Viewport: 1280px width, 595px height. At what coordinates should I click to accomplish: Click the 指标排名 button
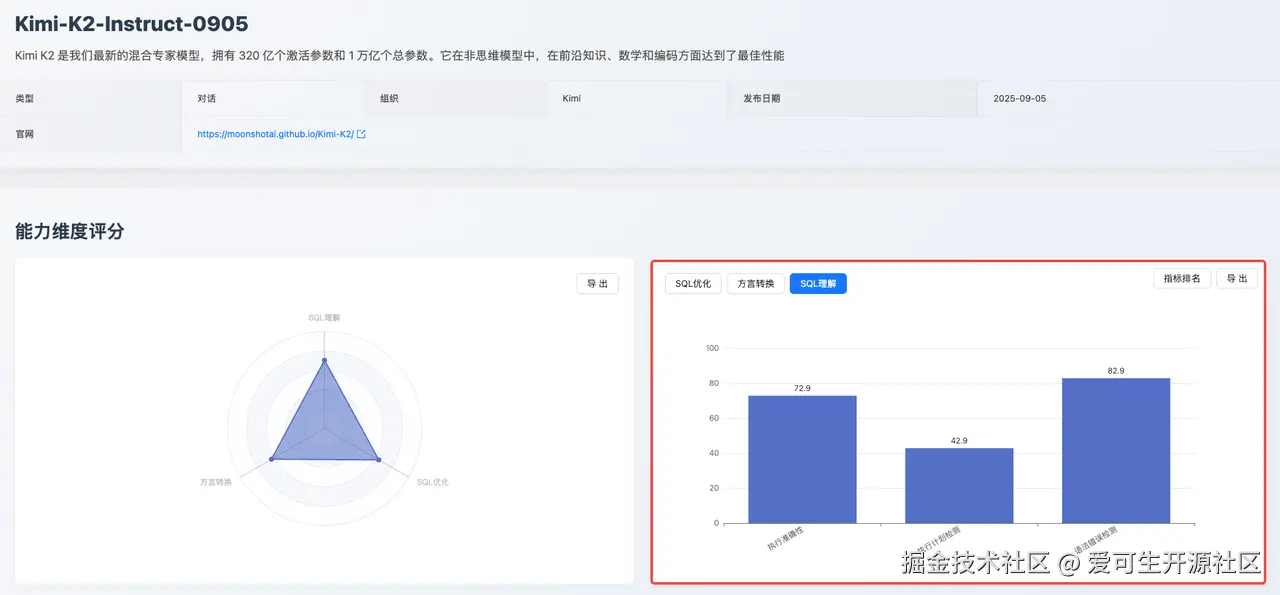point(1182,278)
